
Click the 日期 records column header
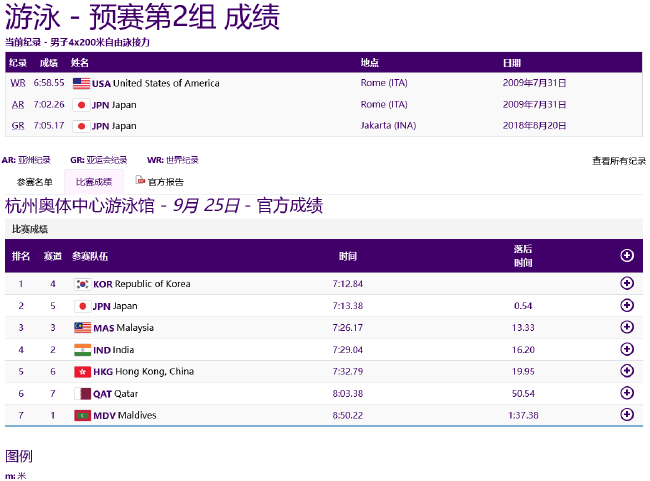coord(512,63)
